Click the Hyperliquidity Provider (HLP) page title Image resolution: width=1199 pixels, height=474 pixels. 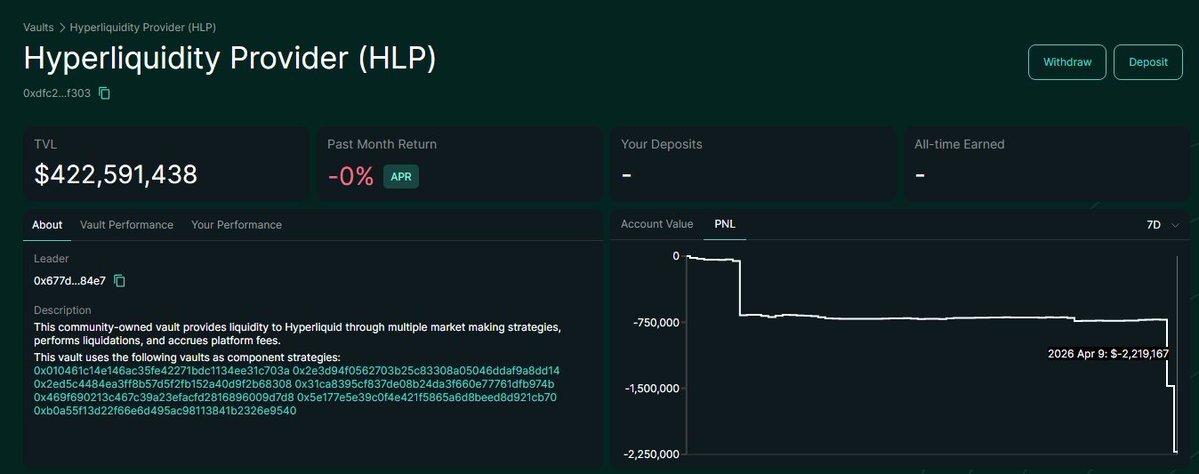pos(229,59)
